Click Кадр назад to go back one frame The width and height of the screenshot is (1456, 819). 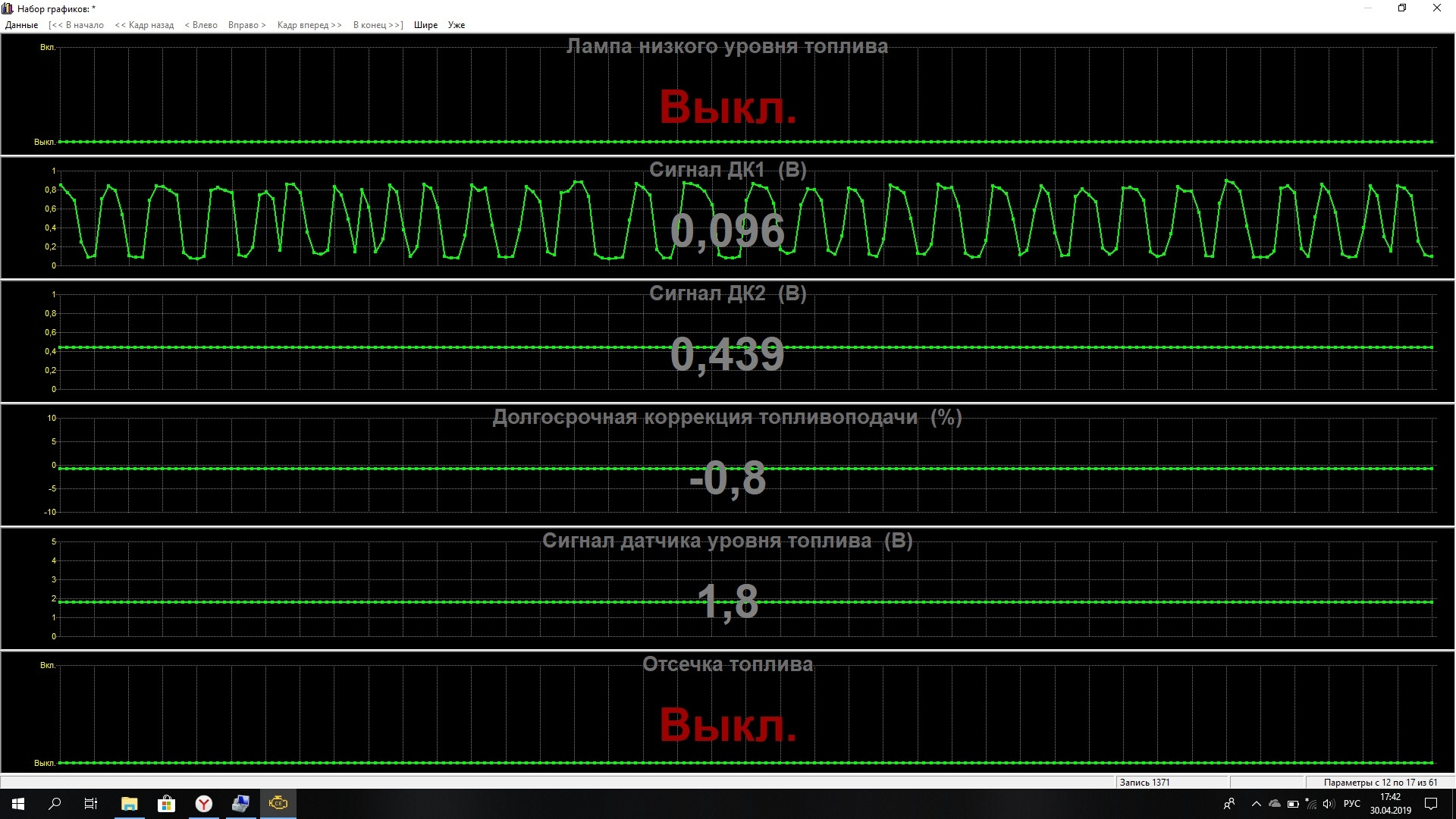coord(144,25)
